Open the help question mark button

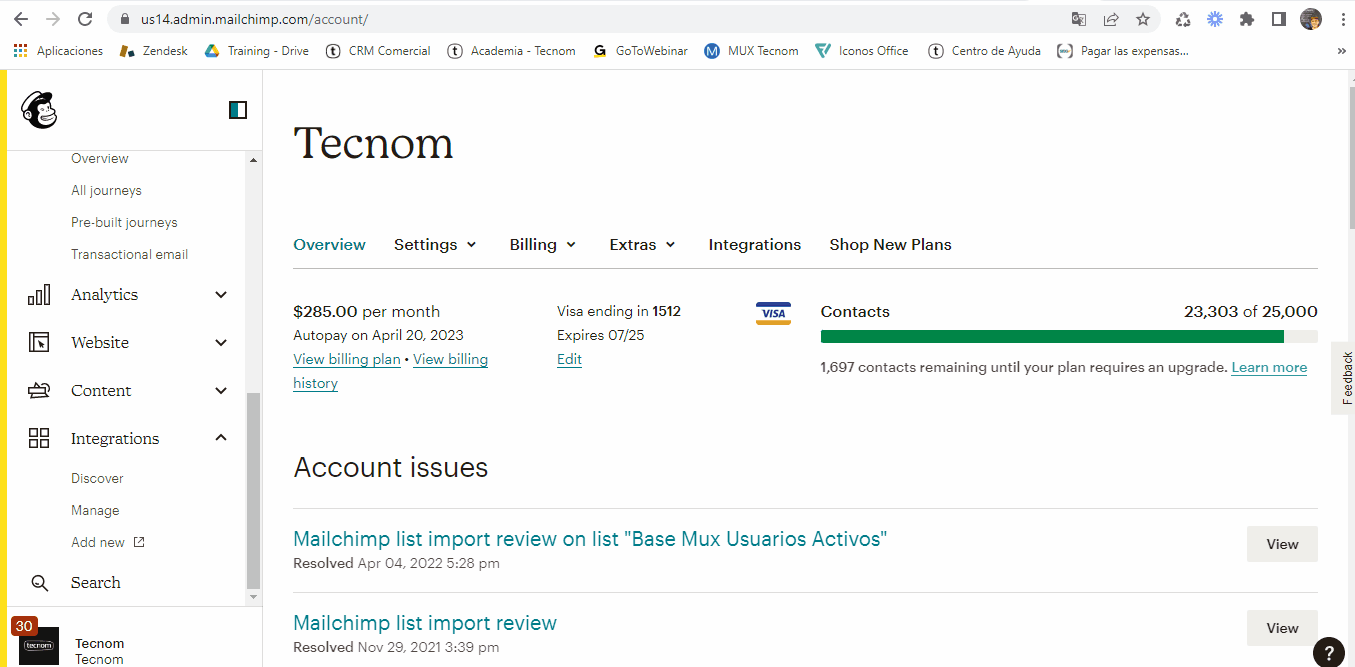(1328, 651)
